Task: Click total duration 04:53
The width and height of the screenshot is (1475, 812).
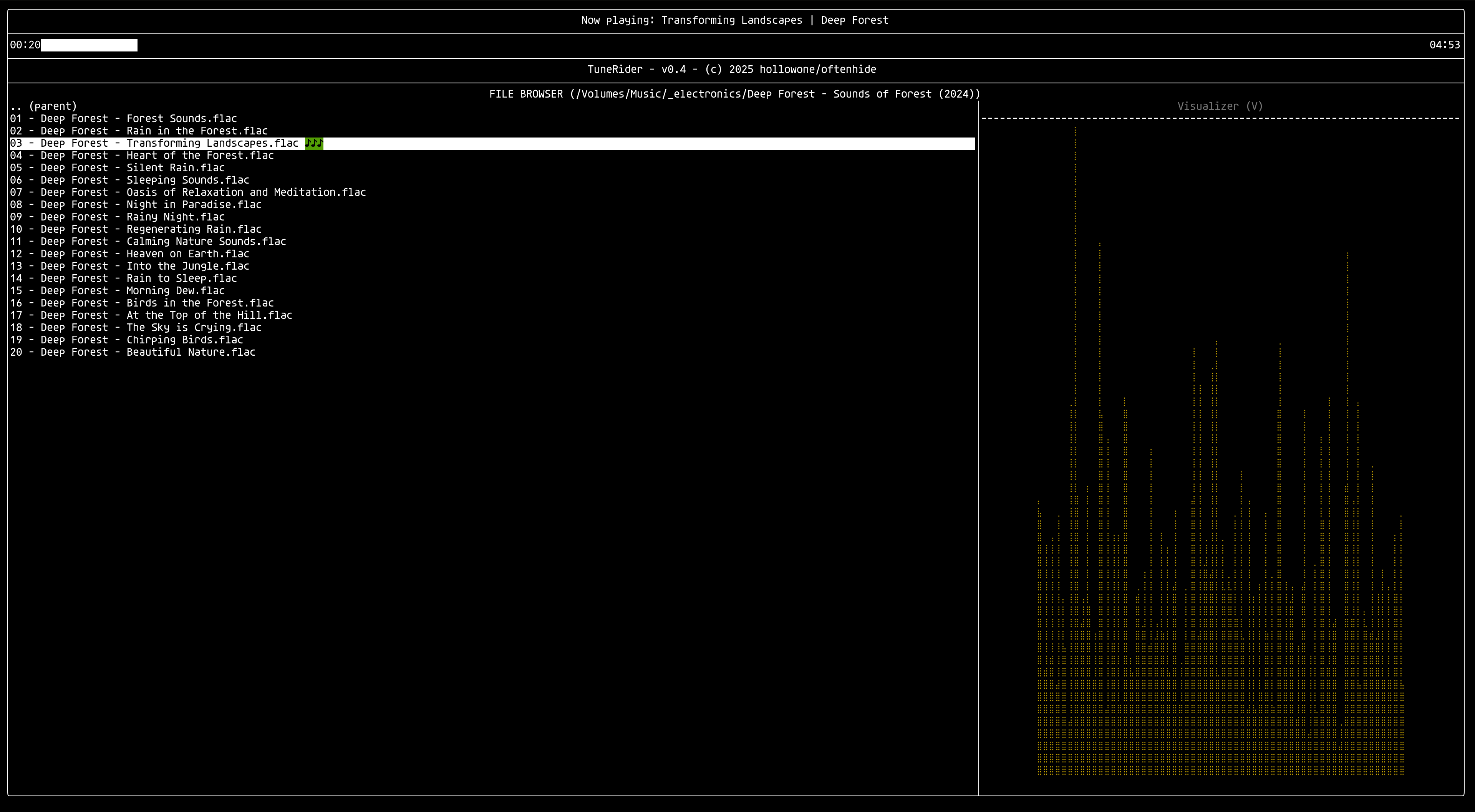Action: pos(1444,45)
